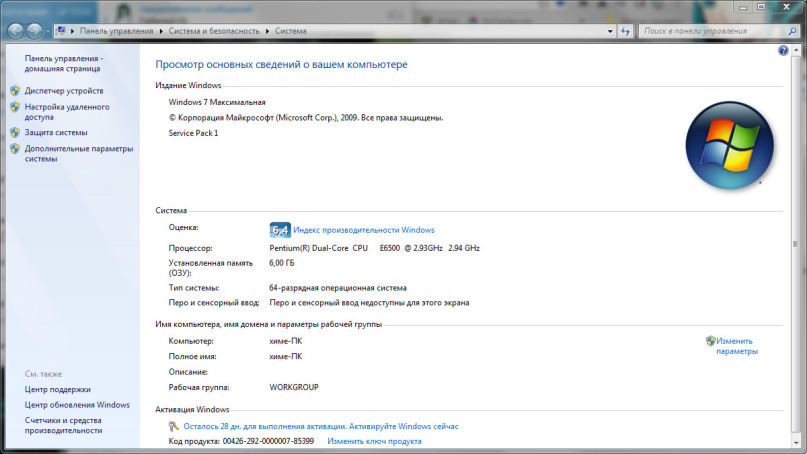Click the keys icon in activation section

[x=174, y=426]
